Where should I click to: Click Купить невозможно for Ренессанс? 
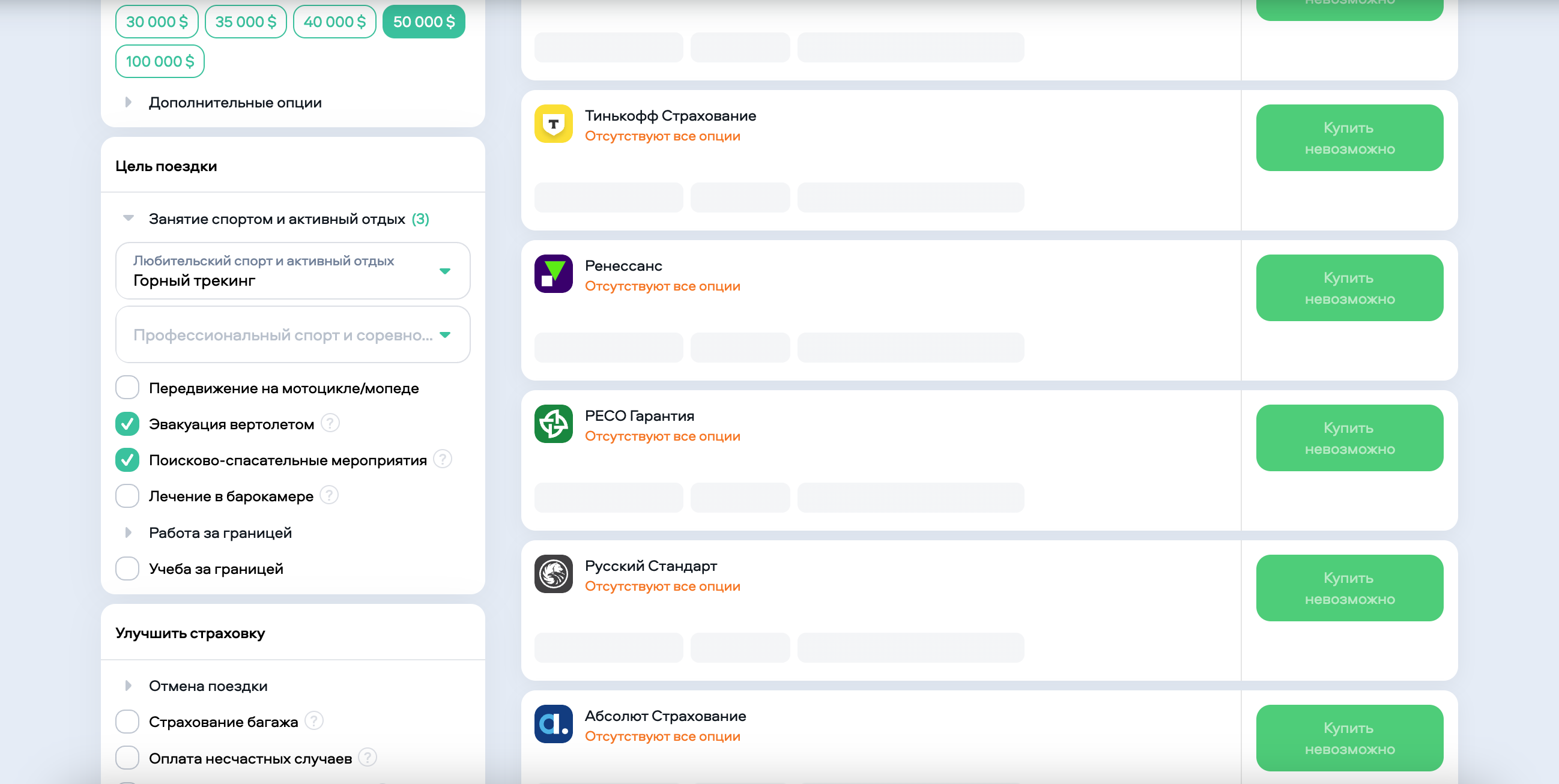(x=1349, y=288)
